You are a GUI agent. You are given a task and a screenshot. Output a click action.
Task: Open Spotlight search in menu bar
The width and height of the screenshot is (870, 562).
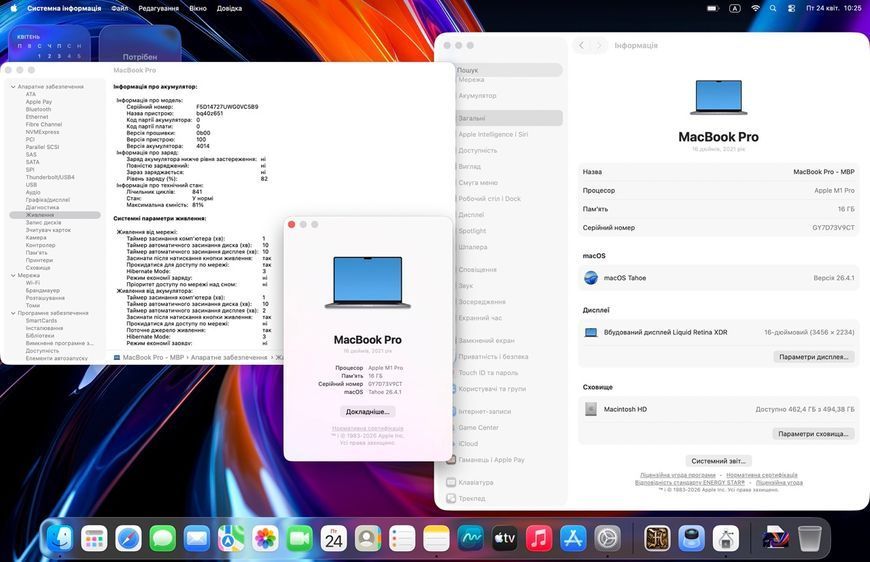pyautogui.click(x=773, y=8)
